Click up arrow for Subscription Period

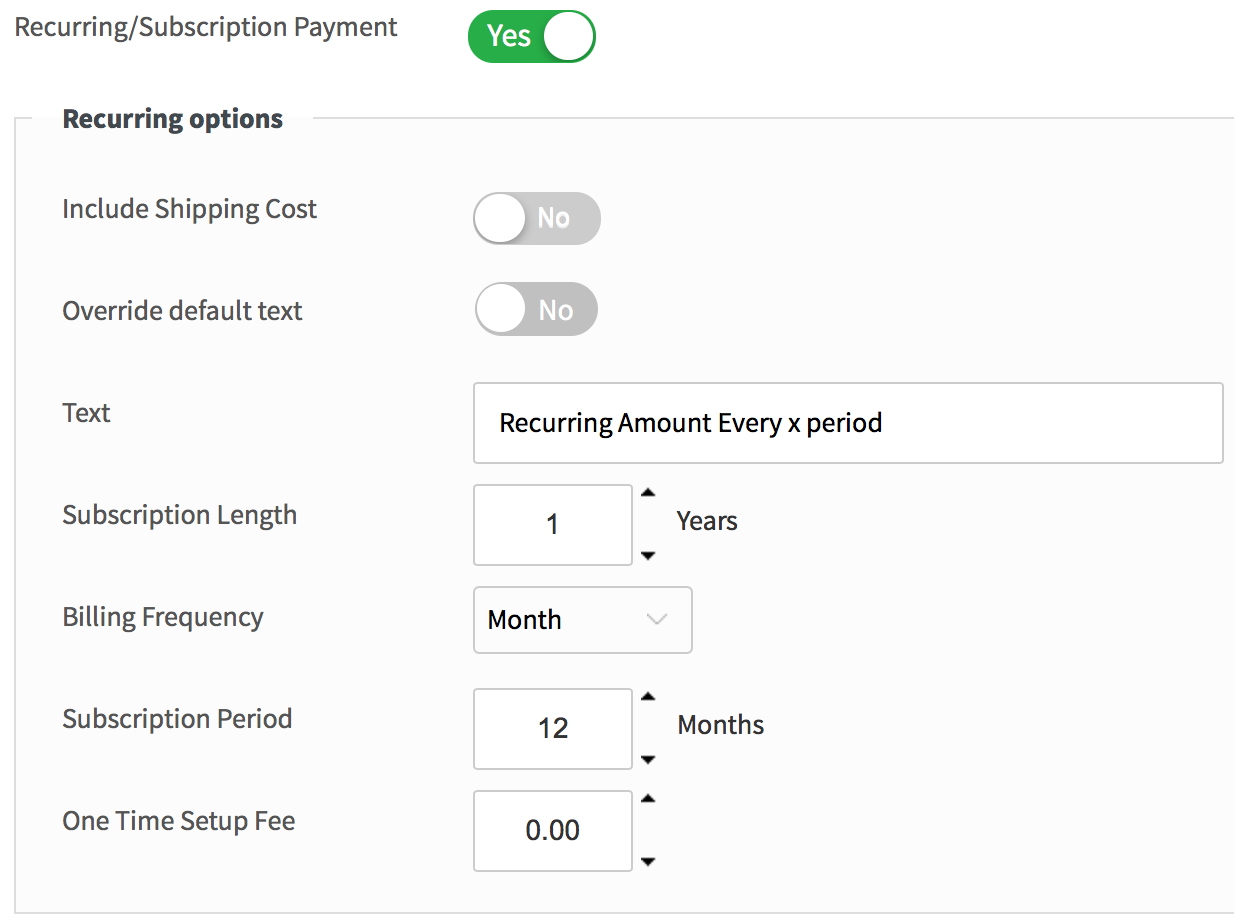click(648, 696)
